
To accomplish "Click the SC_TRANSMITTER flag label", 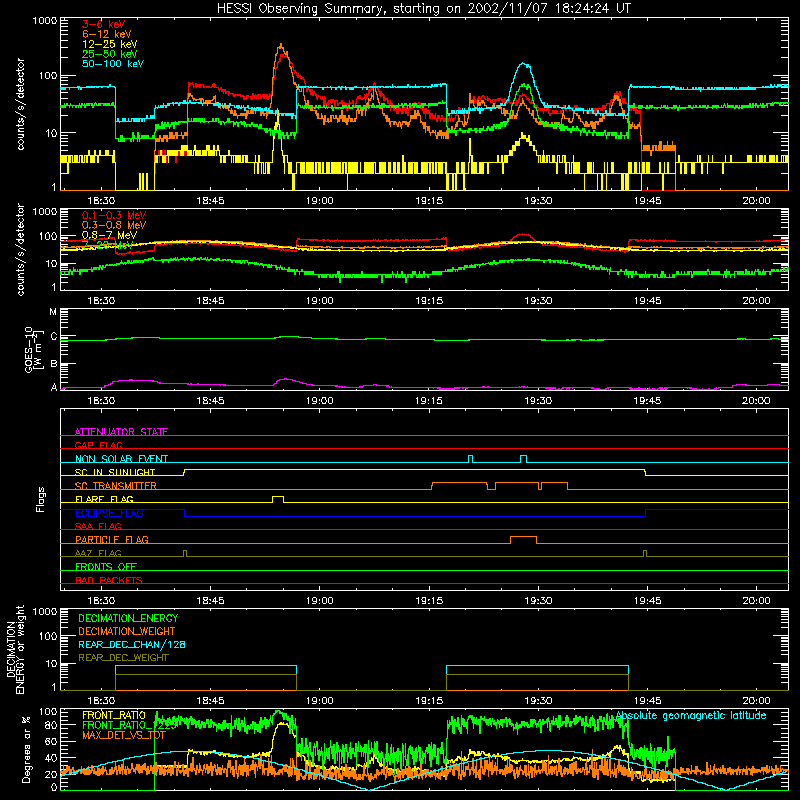I will pyautogui.click(x=115, y=486).
